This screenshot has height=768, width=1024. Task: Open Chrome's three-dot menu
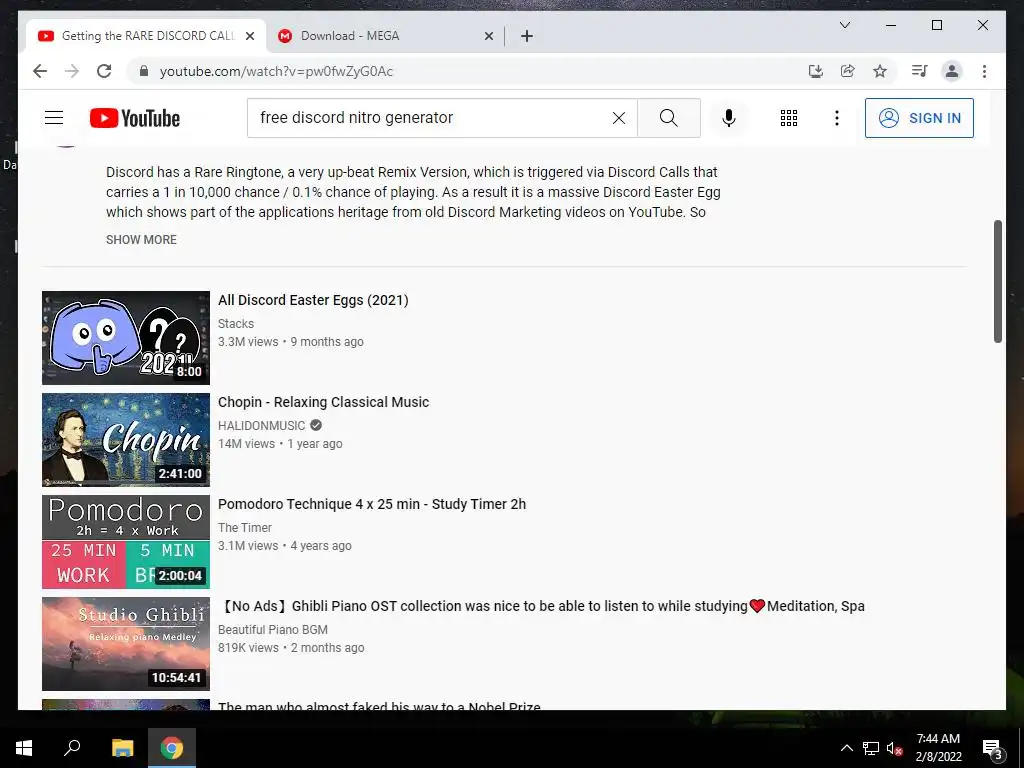coord(984,71)
